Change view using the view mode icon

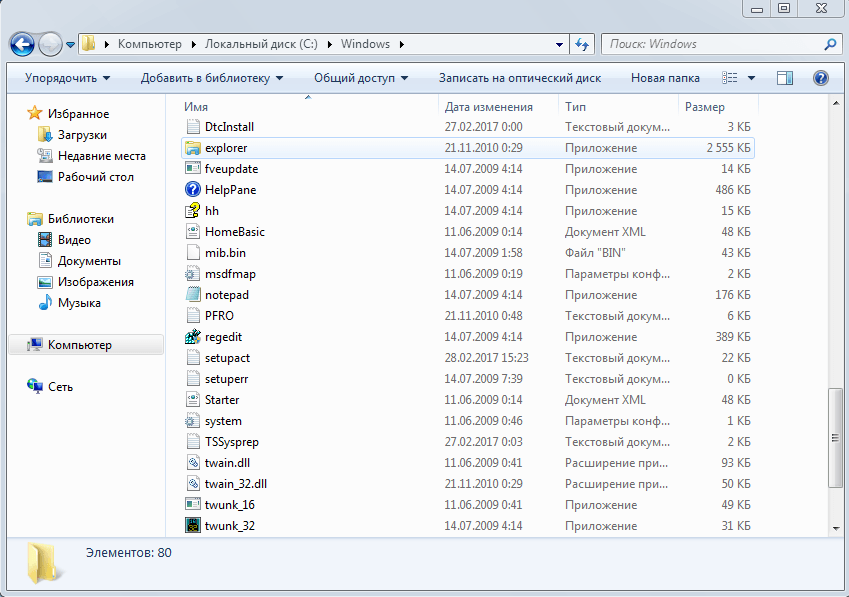[x=729, y=78]
